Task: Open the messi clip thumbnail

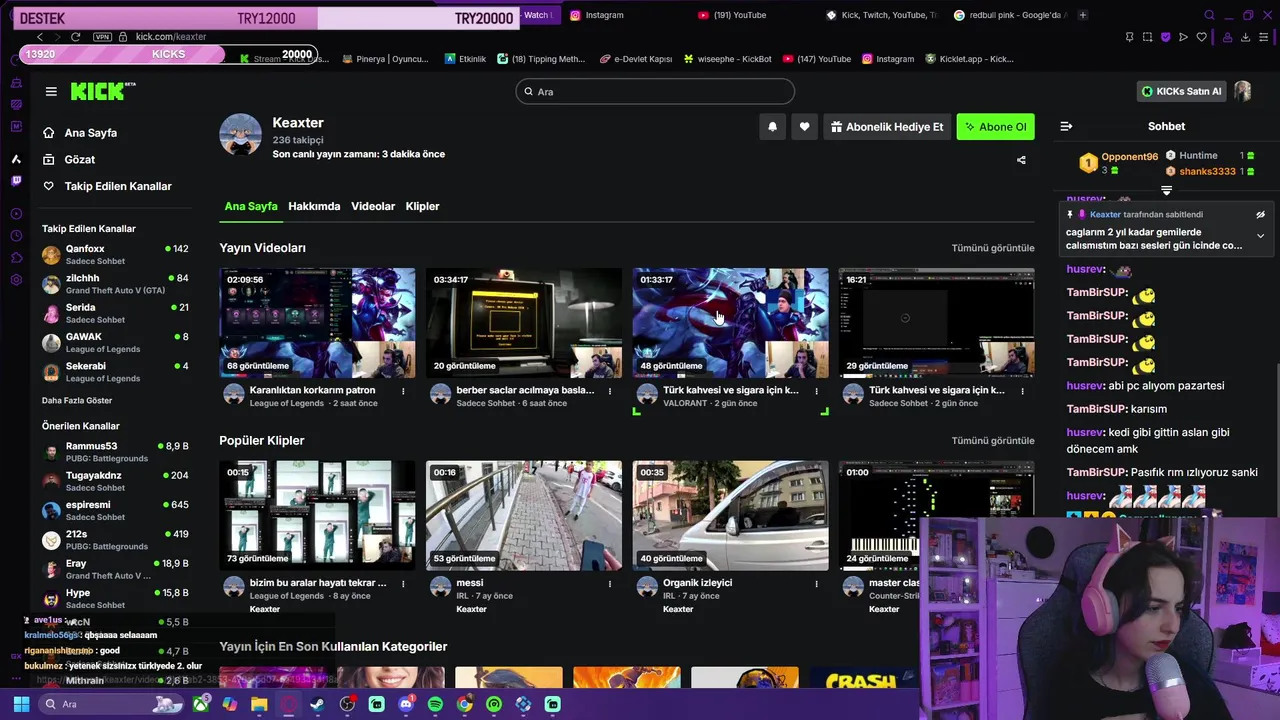Action: 524,515
